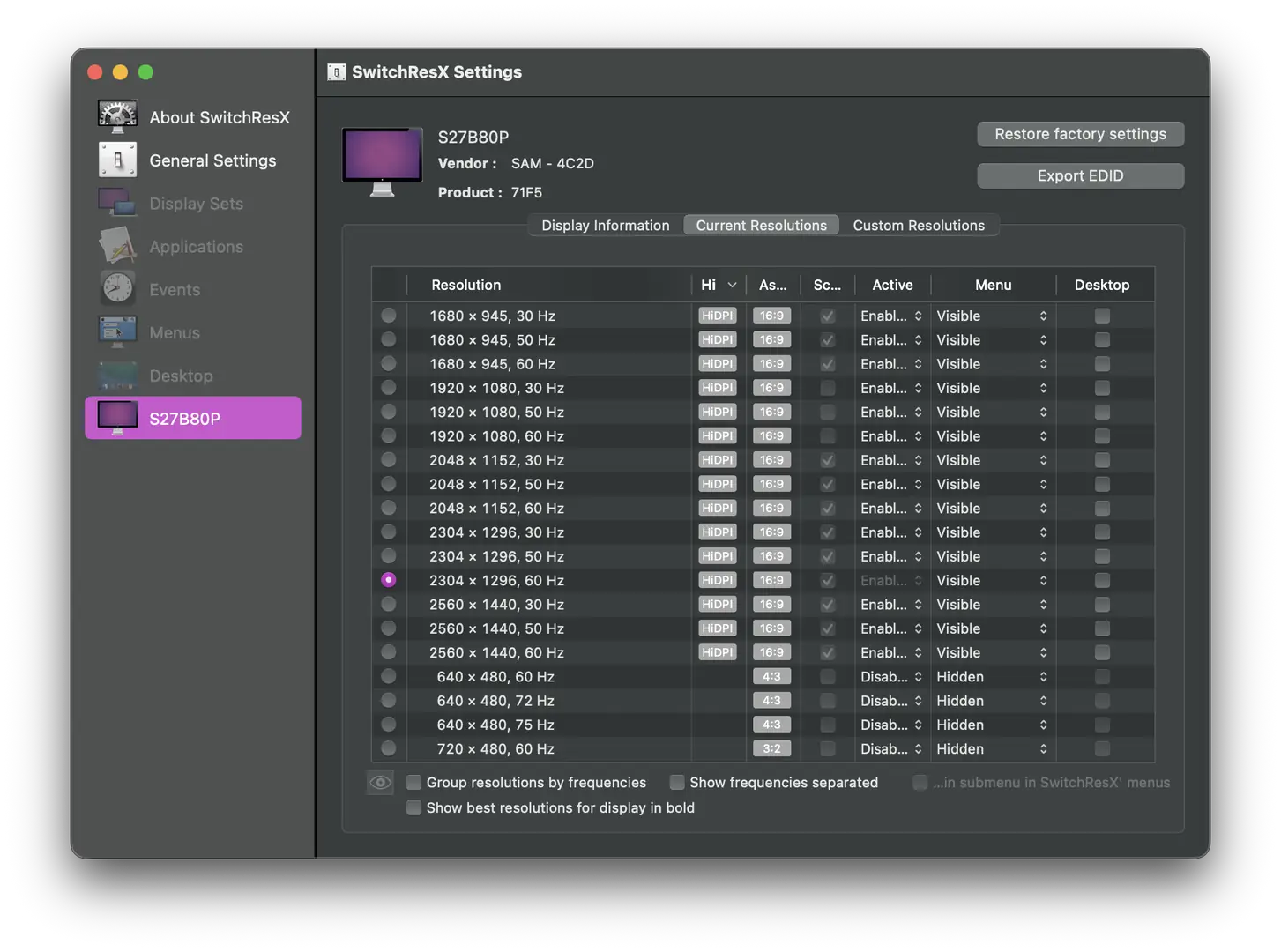
Task: Click 4:3 badge for 640 × 480, 72 Hz
Action: 771,701
